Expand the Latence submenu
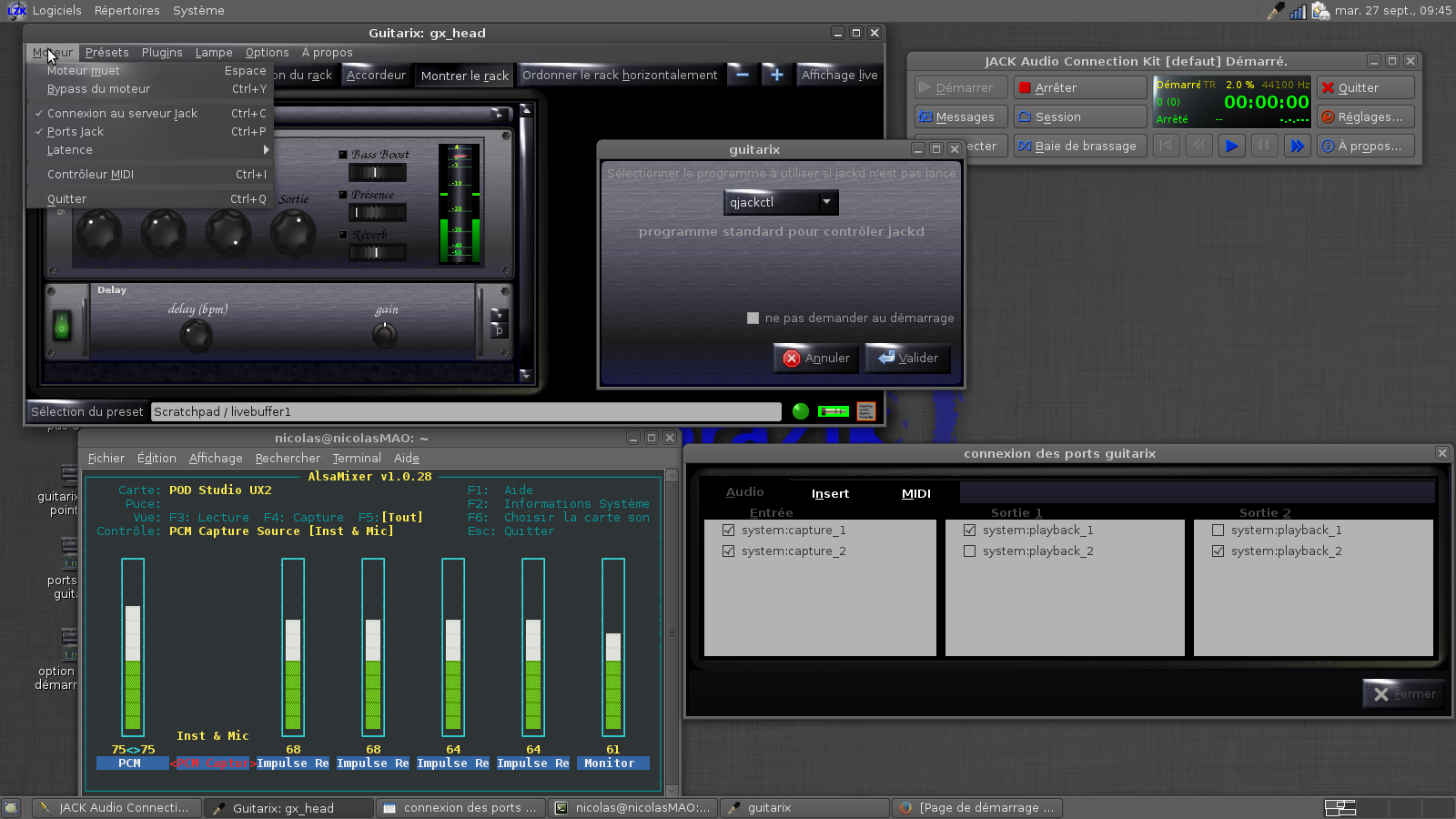Image resolution: width=1456 pixels, height=819 pixels. click(x=150, y=149)
